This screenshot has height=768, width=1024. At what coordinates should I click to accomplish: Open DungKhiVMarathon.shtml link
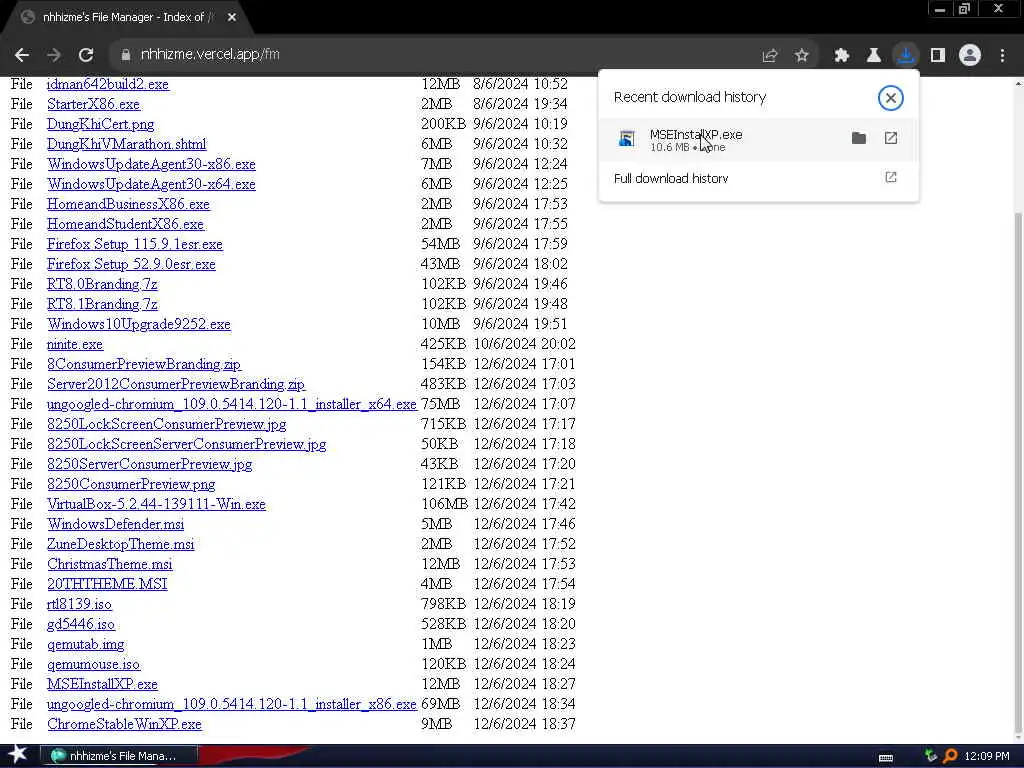tap(127, 144)
